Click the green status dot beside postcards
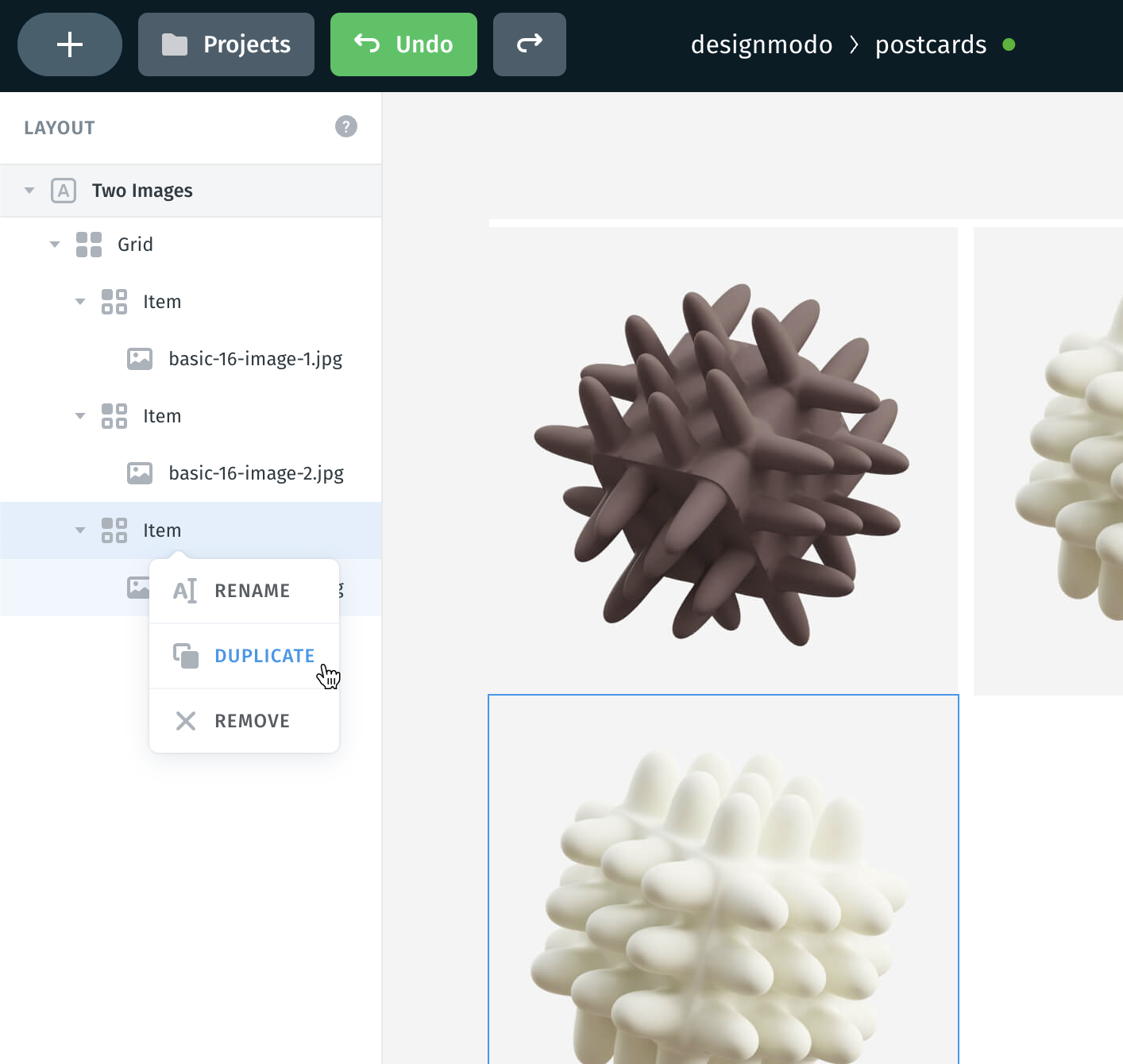Screen dimensions: 1123x1064 [x=1009, y=44]
